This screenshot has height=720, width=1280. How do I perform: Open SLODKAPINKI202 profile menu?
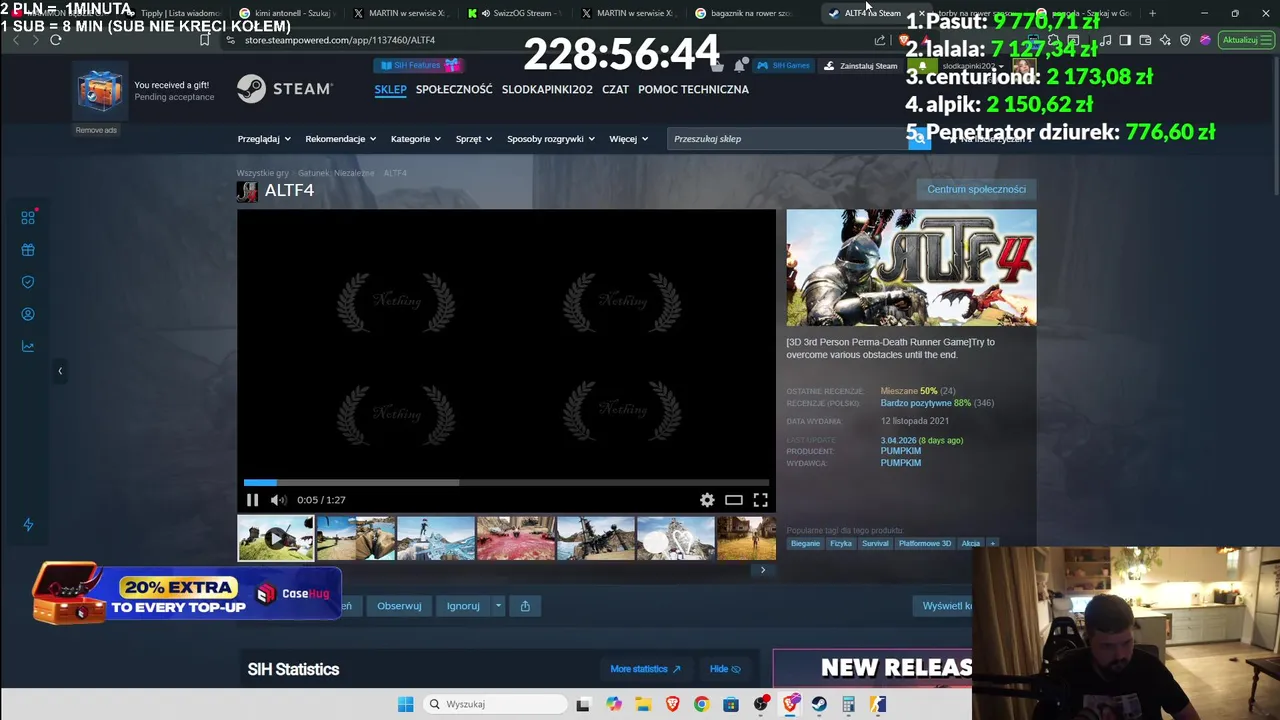pyautogui.click(x=547, y=89)
